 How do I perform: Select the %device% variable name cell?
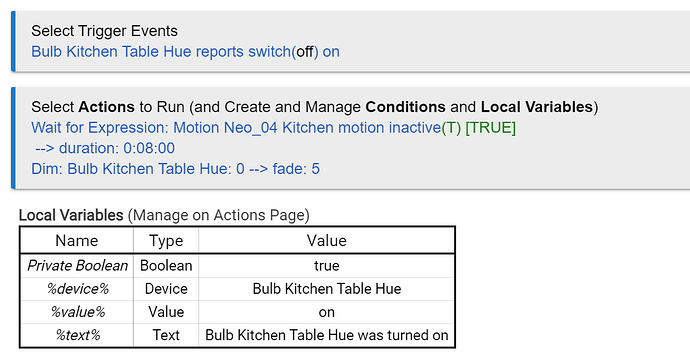[77, 289]
